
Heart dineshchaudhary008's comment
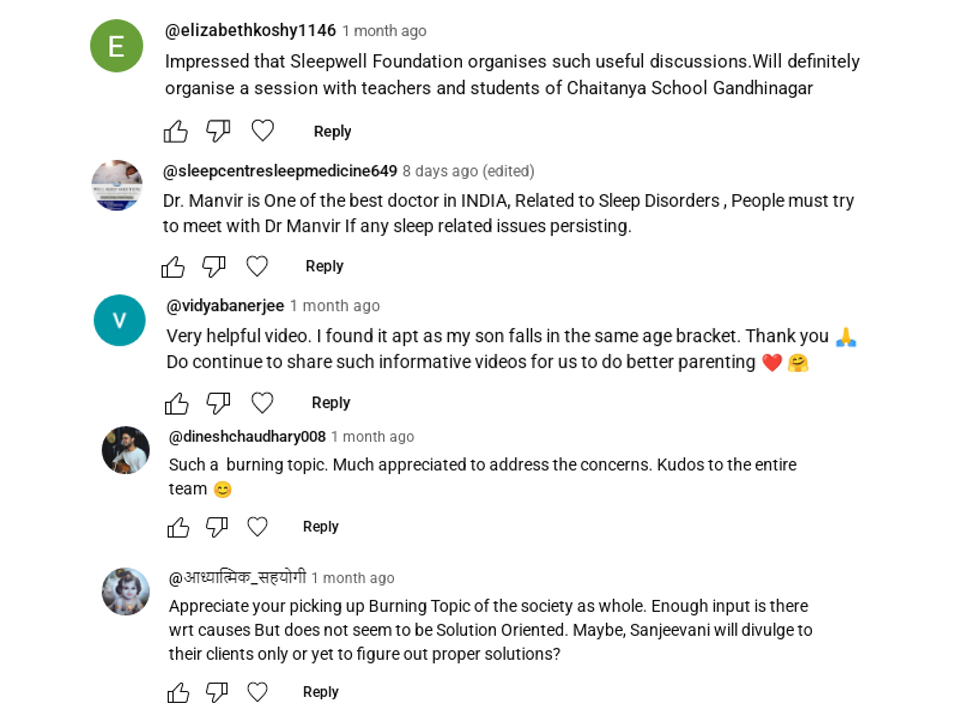(257, 527)
